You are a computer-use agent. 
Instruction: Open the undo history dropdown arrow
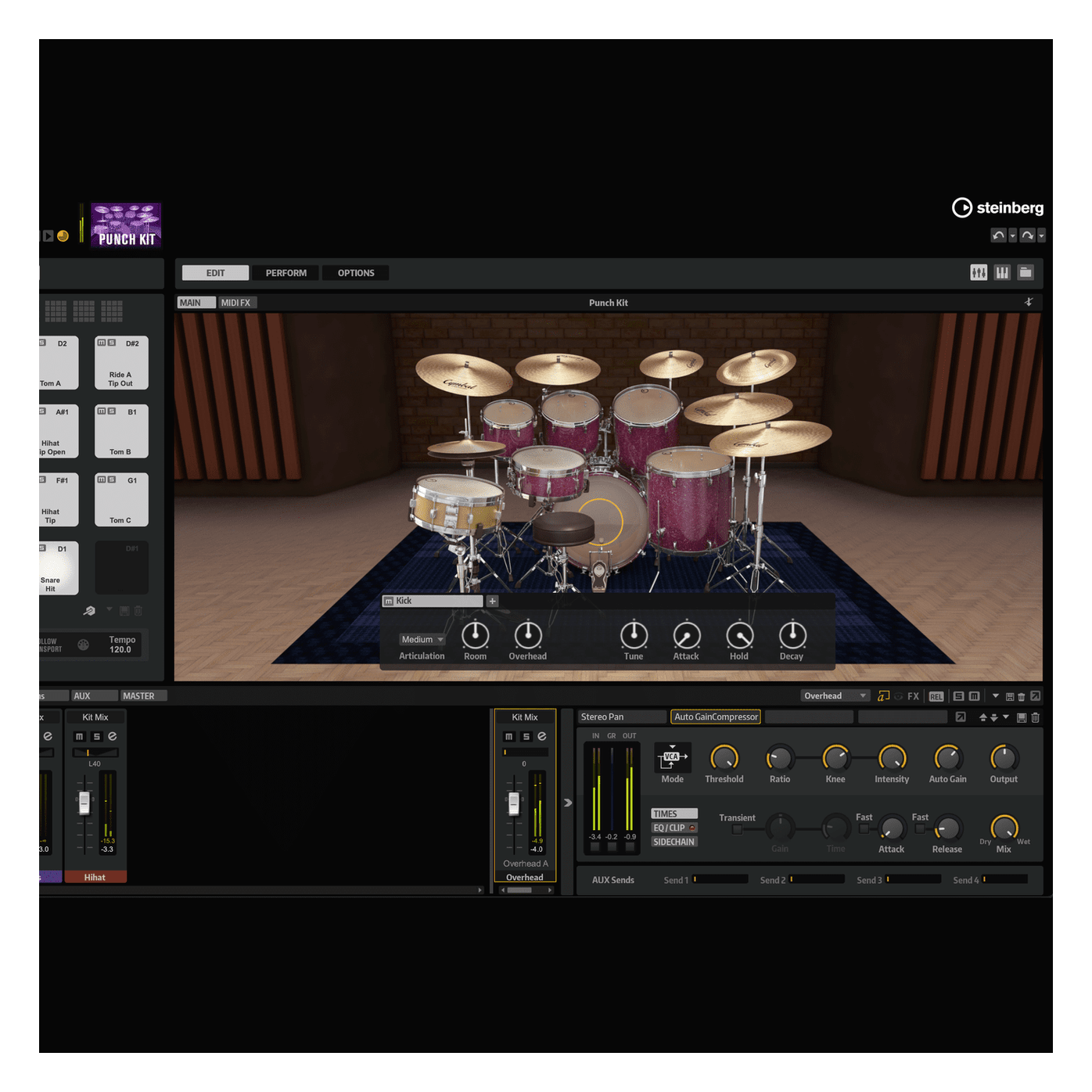pos(1012,235)
